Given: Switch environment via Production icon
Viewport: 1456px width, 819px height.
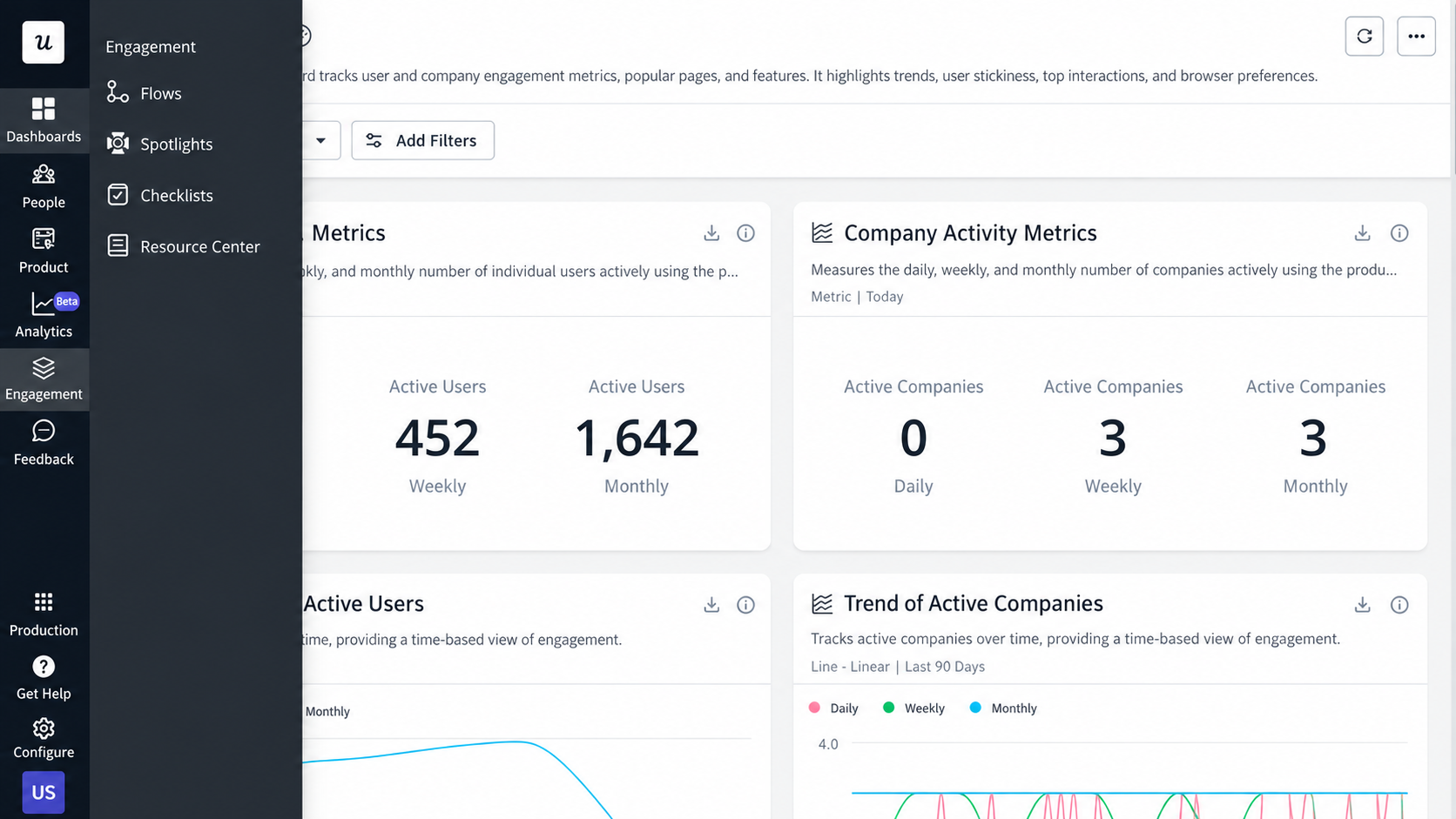Looking at the screenshot, I should [x=44, y=614].
